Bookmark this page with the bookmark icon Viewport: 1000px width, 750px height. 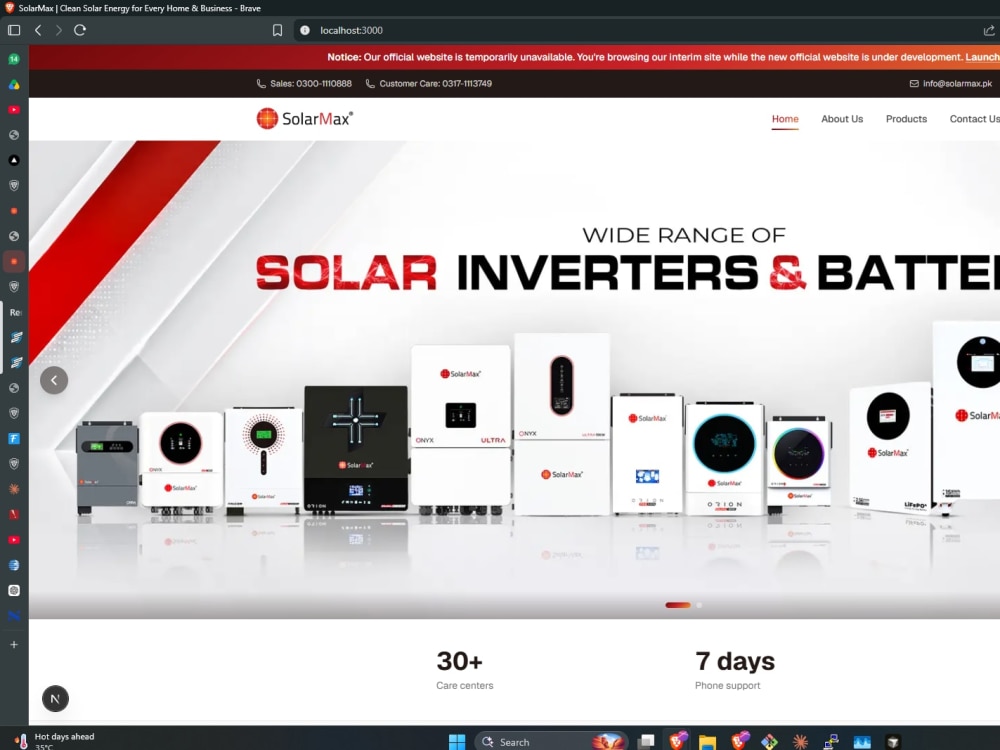point(277,30)
